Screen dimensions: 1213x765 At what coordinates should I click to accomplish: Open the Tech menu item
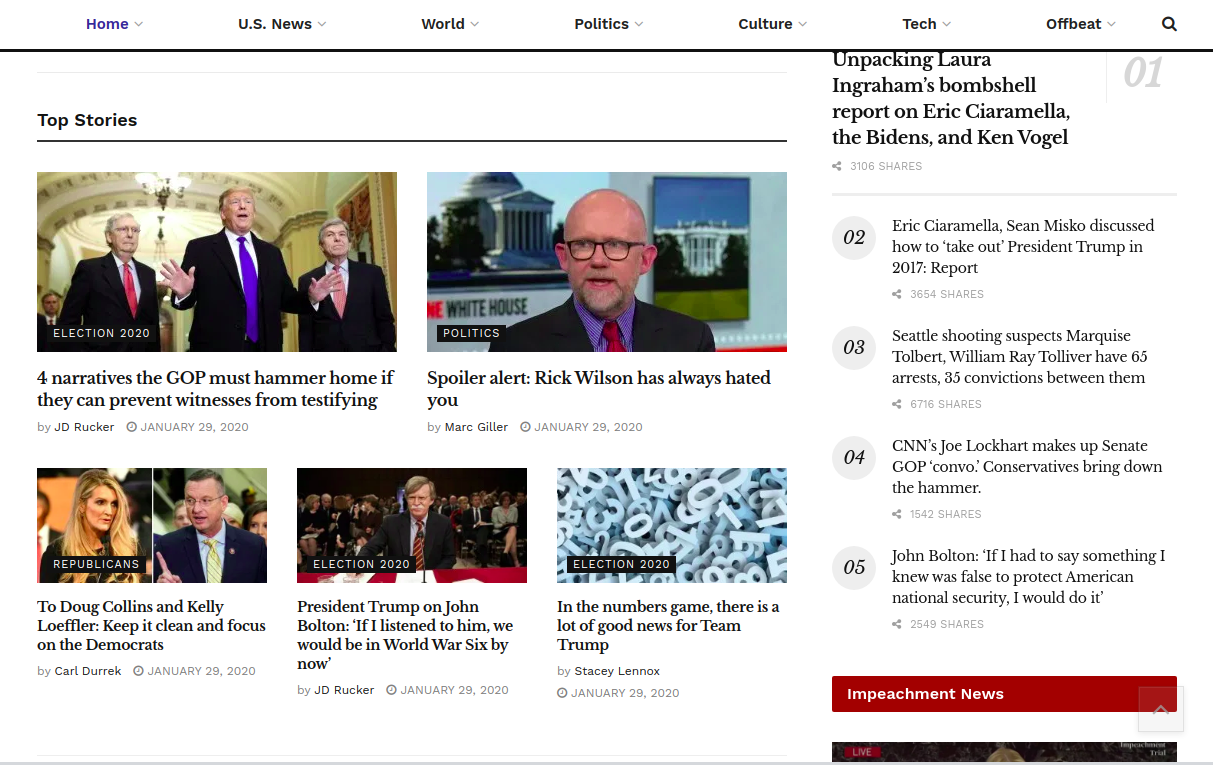point(926,24)
